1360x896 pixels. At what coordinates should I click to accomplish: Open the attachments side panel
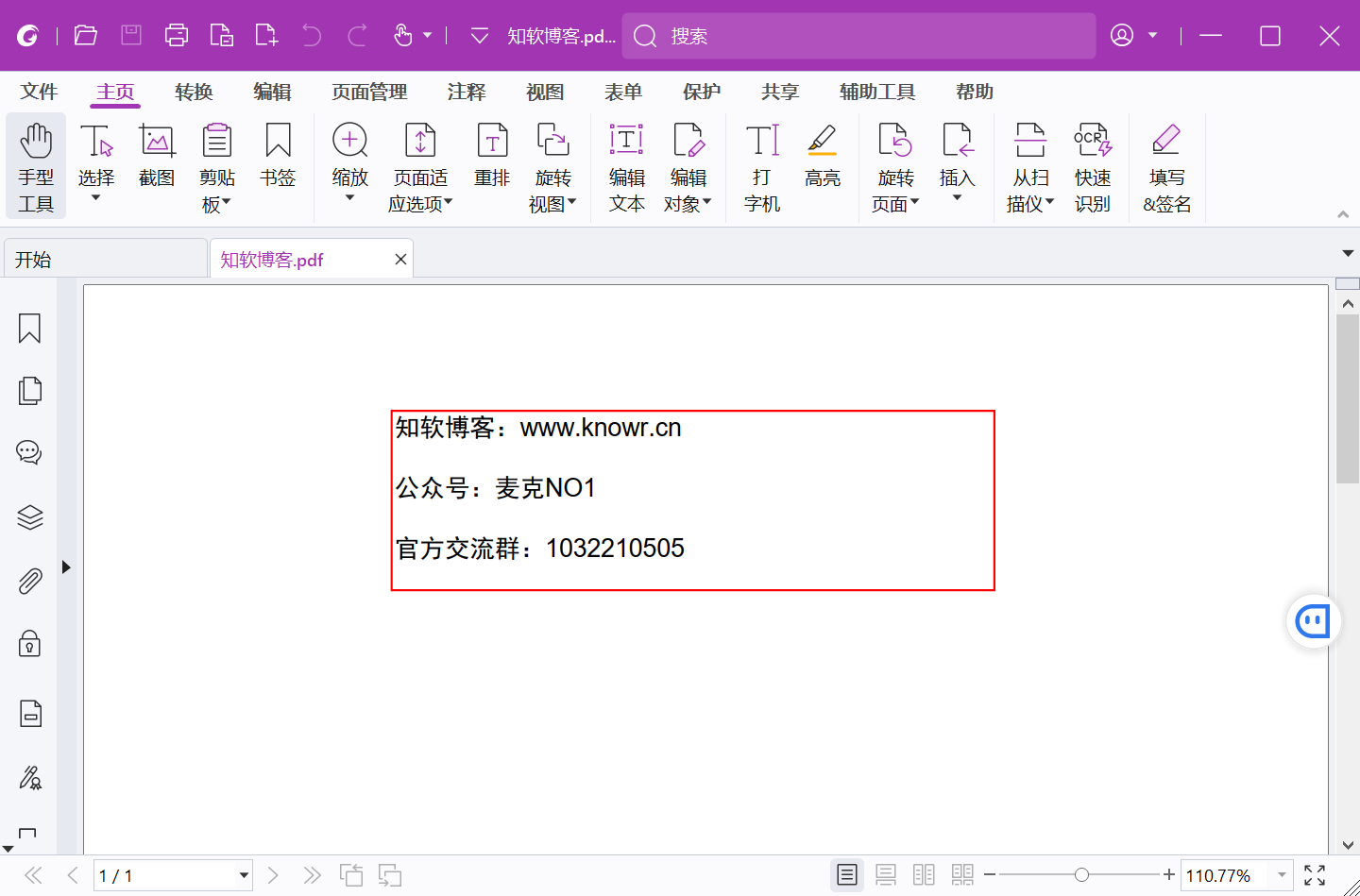click(x=29, y=581)
